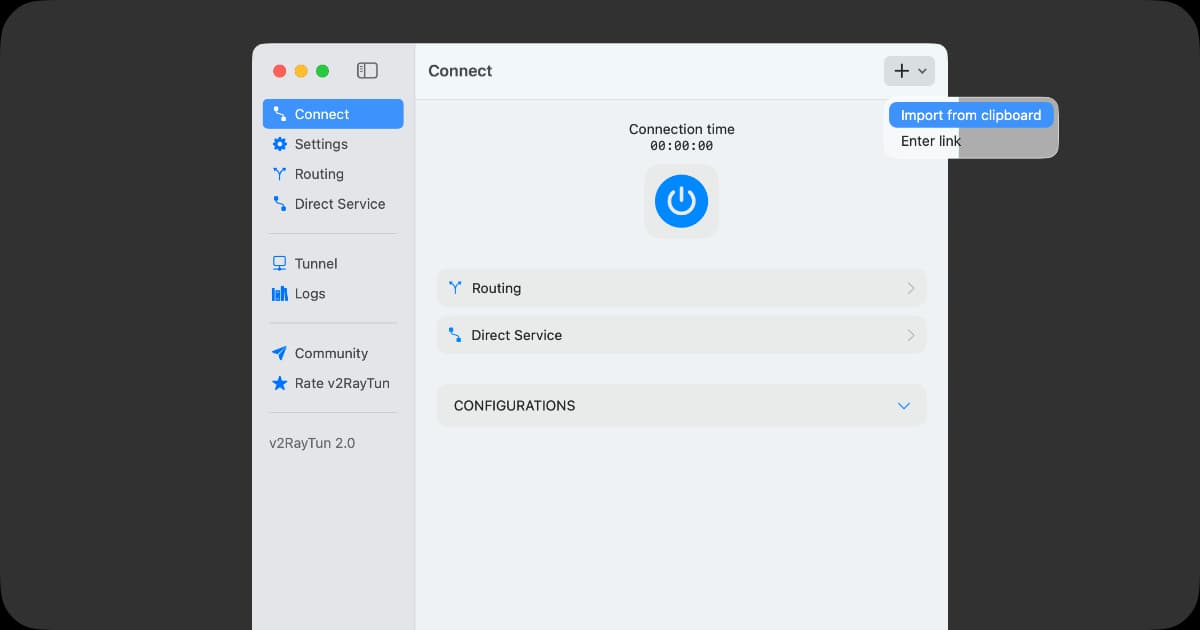Viewport: 1200px width, 630px height.
Task: Open the plus add-configuration dropdown
Action: [908, 71]
